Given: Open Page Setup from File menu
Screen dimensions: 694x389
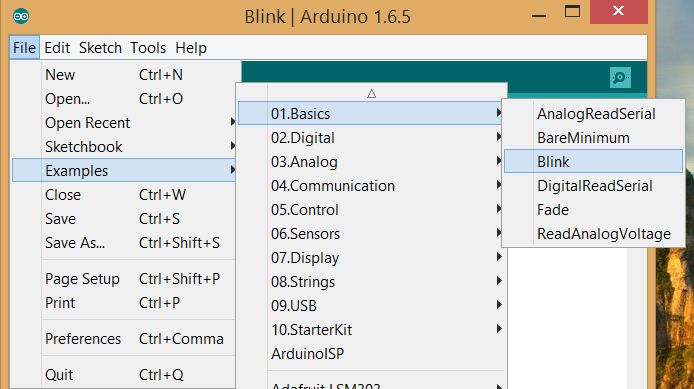Looking at the screenshot, I should coord(124,279).
